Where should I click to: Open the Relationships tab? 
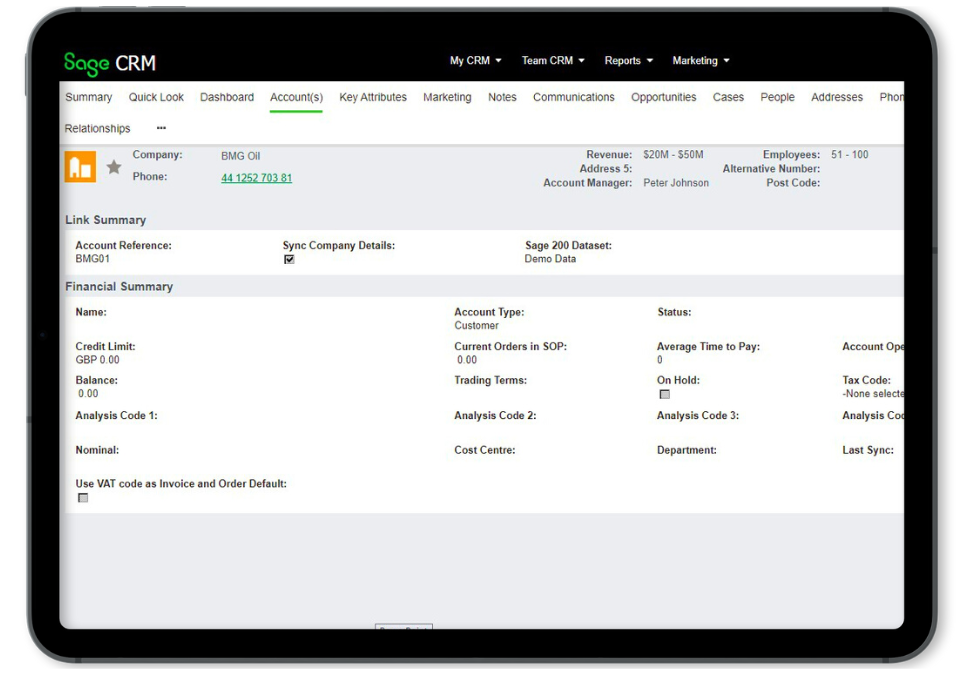coord(98,128)
